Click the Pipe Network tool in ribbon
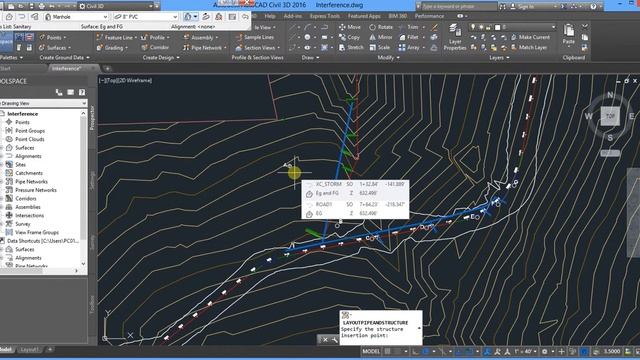Viewport: 640px width, 360px height. coord(204,48)
